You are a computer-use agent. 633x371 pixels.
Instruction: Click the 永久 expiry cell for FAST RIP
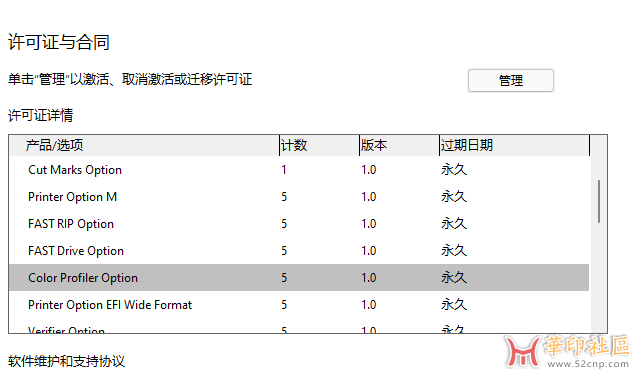click(x=454, y=224)
